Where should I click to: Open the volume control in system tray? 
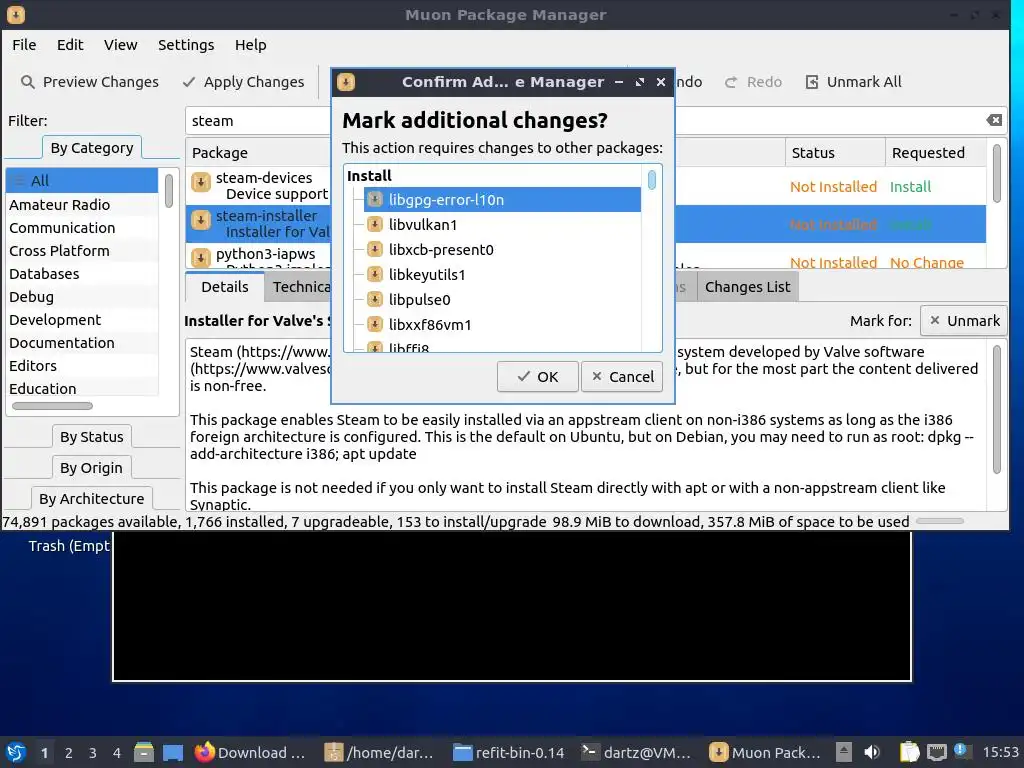click(871, 752)
